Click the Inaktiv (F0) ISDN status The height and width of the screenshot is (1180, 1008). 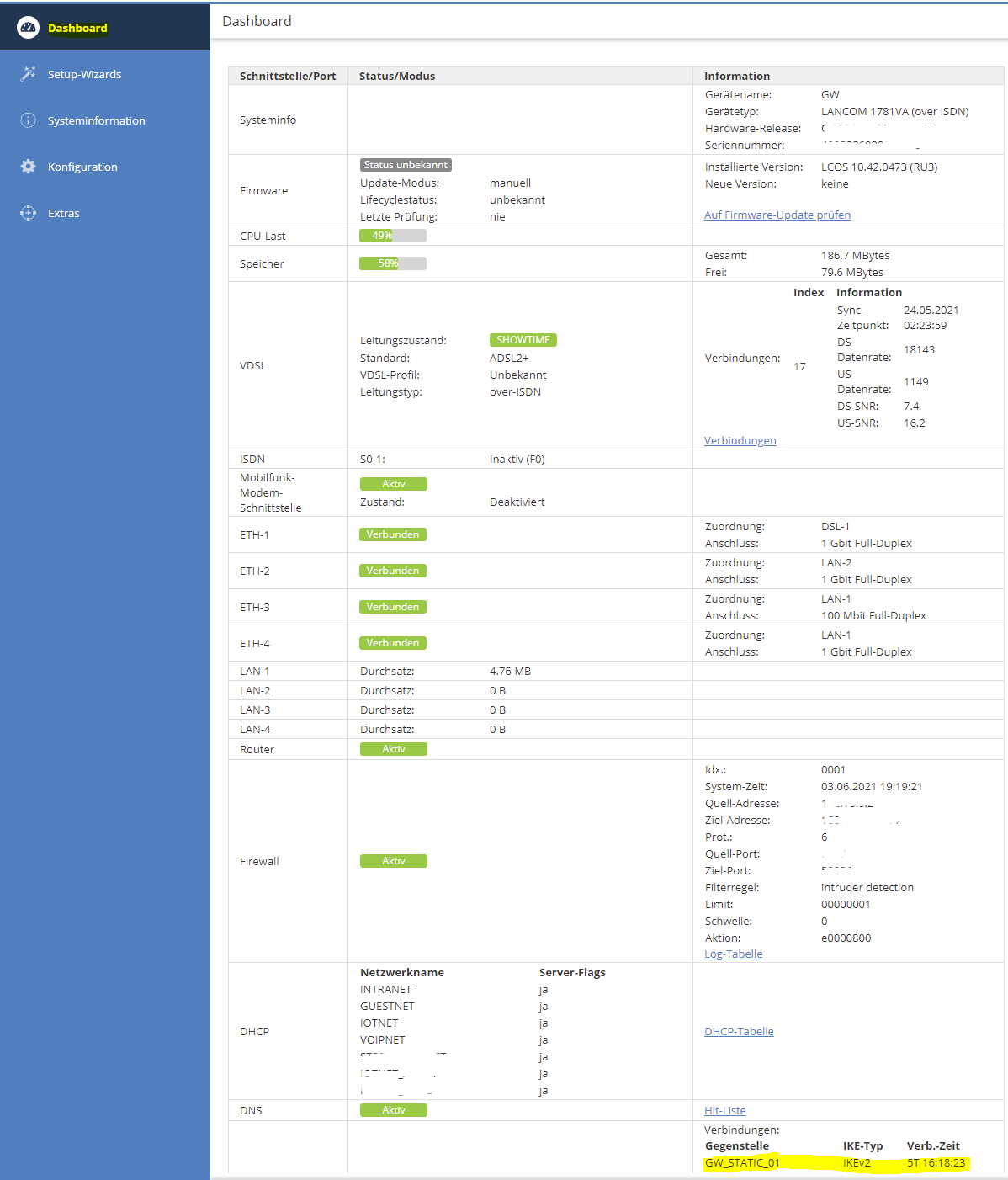(517, 460)
